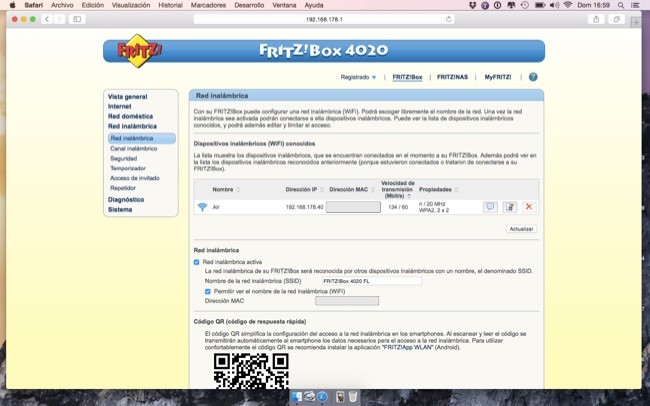
Task: Show all tabs with the tab overview button
Action: pyautogui.click(x=617, y=19)
